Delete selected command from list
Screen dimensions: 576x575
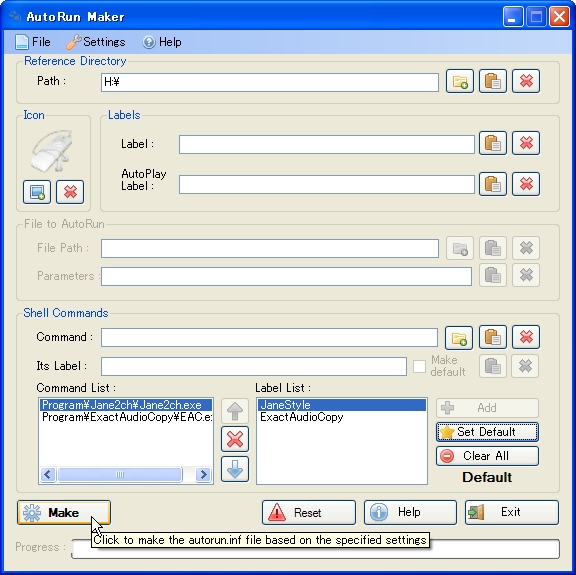point(235,439)
